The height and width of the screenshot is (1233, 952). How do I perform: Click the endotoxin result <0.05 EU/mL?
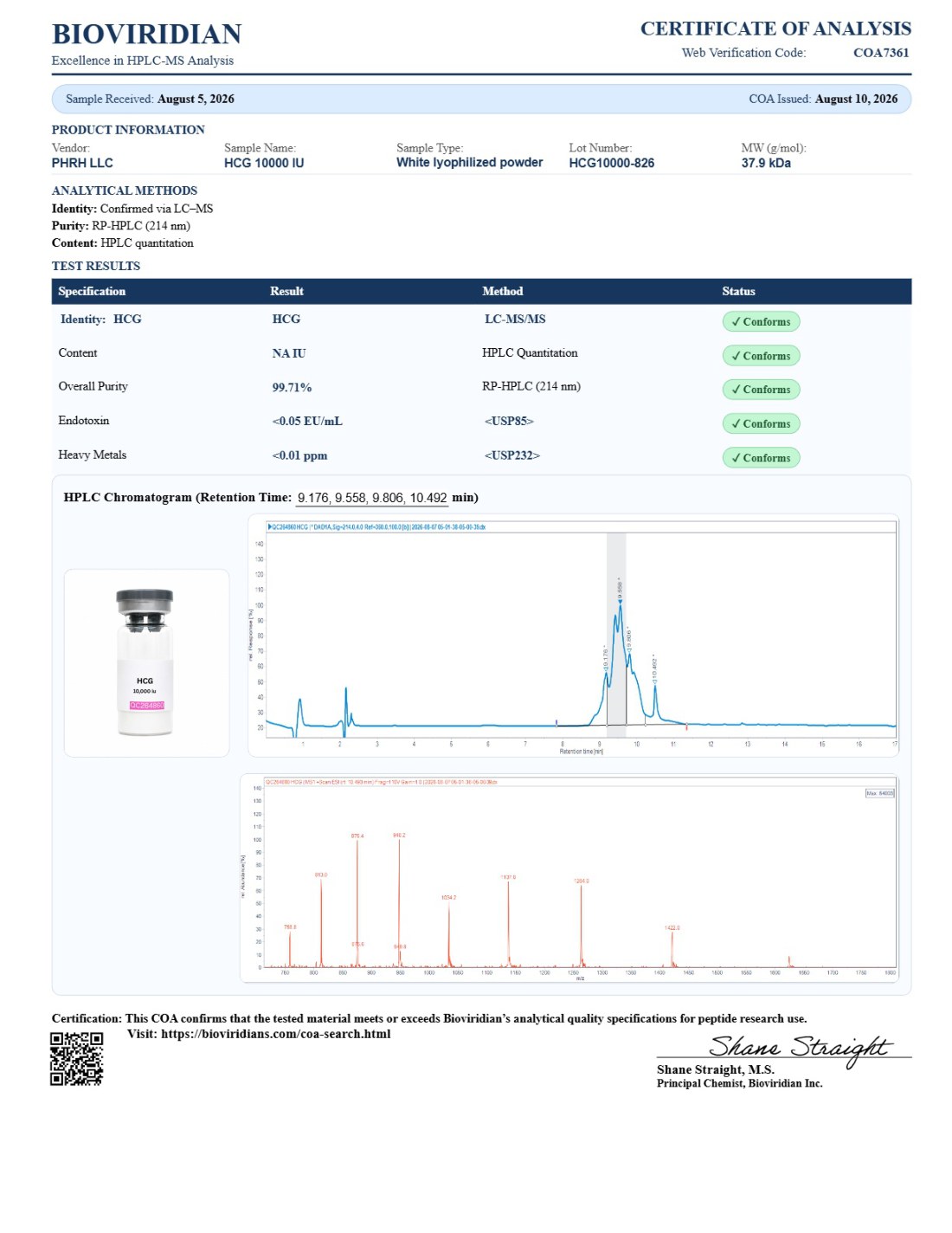tap(307, 422)
